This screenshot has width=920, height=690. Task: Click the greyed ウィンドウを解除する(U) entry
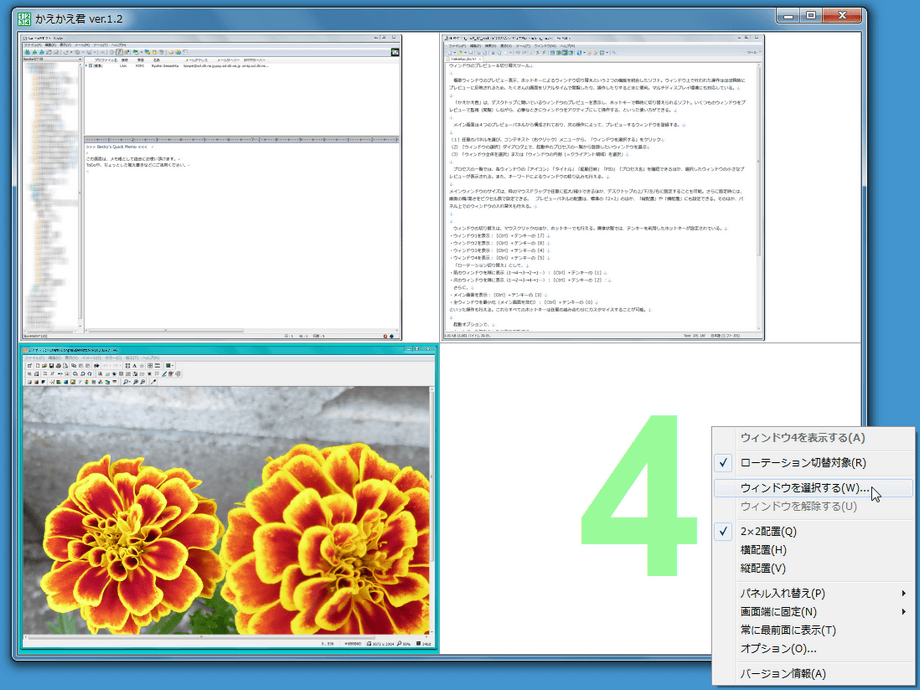[x=813, y=506]
